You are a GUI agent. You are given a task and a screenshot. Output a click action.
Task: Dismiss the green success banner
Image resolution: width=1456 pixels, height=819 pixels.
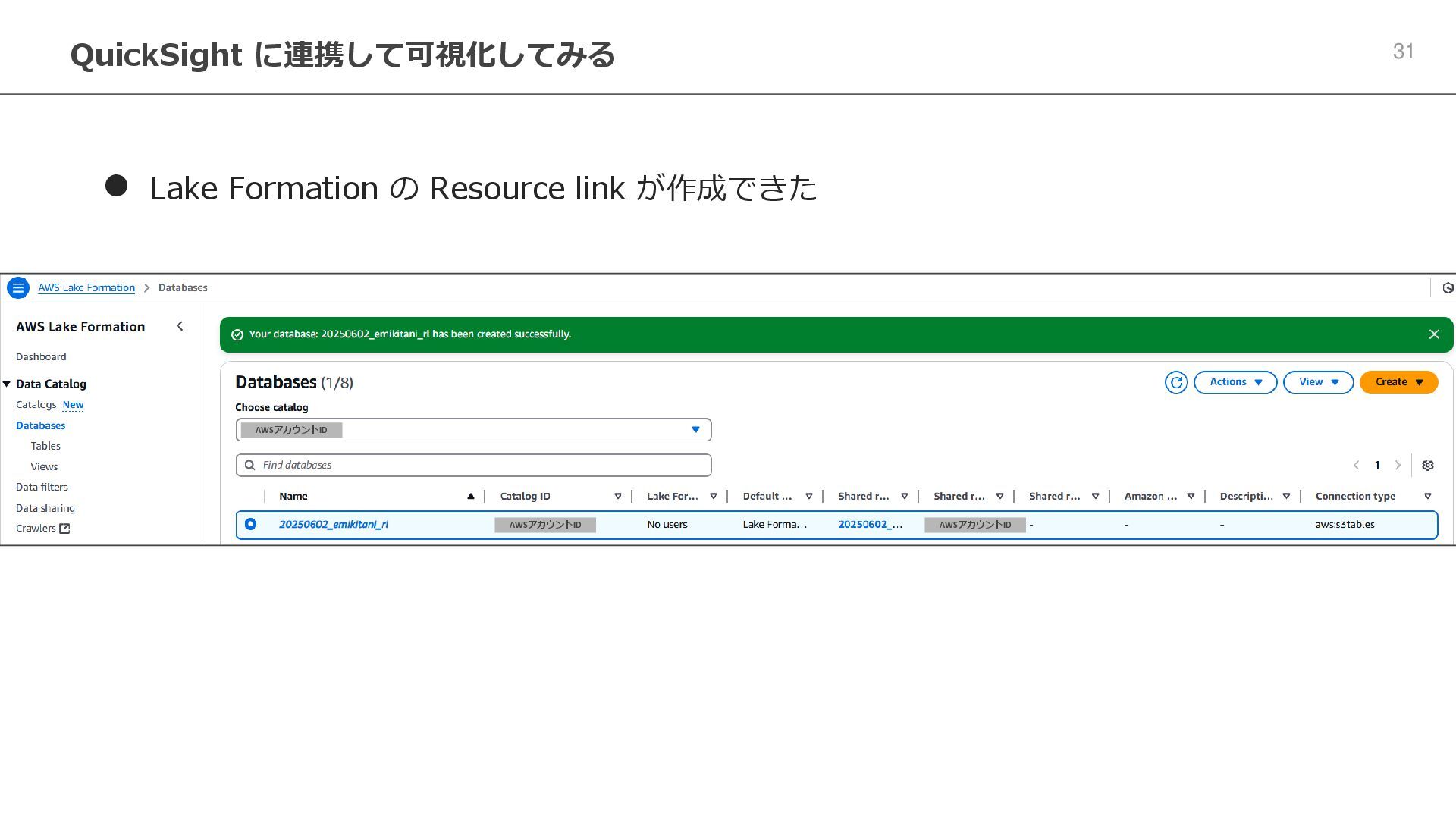point(1433,334)
